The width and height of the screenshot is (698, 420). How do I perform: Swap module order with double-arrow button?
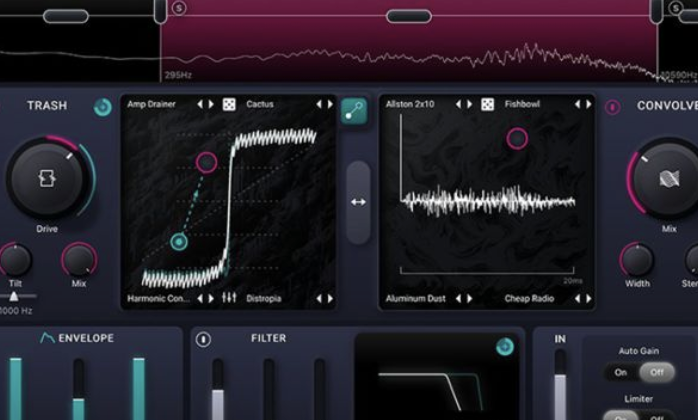[358, 202]
